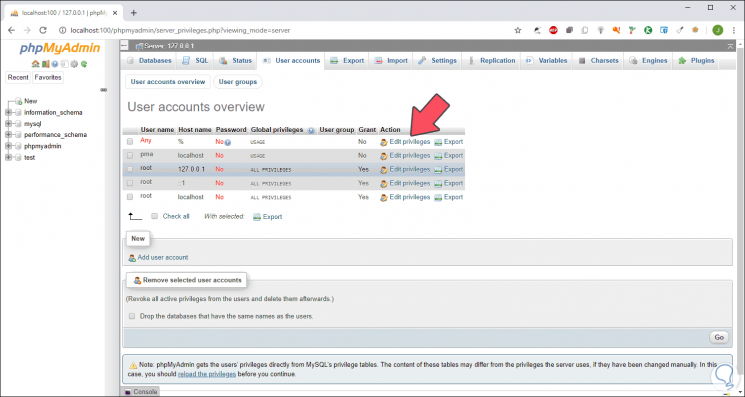Click the green reload navigation icon
This screenshot has width=745, height=397.
[84, 64]
